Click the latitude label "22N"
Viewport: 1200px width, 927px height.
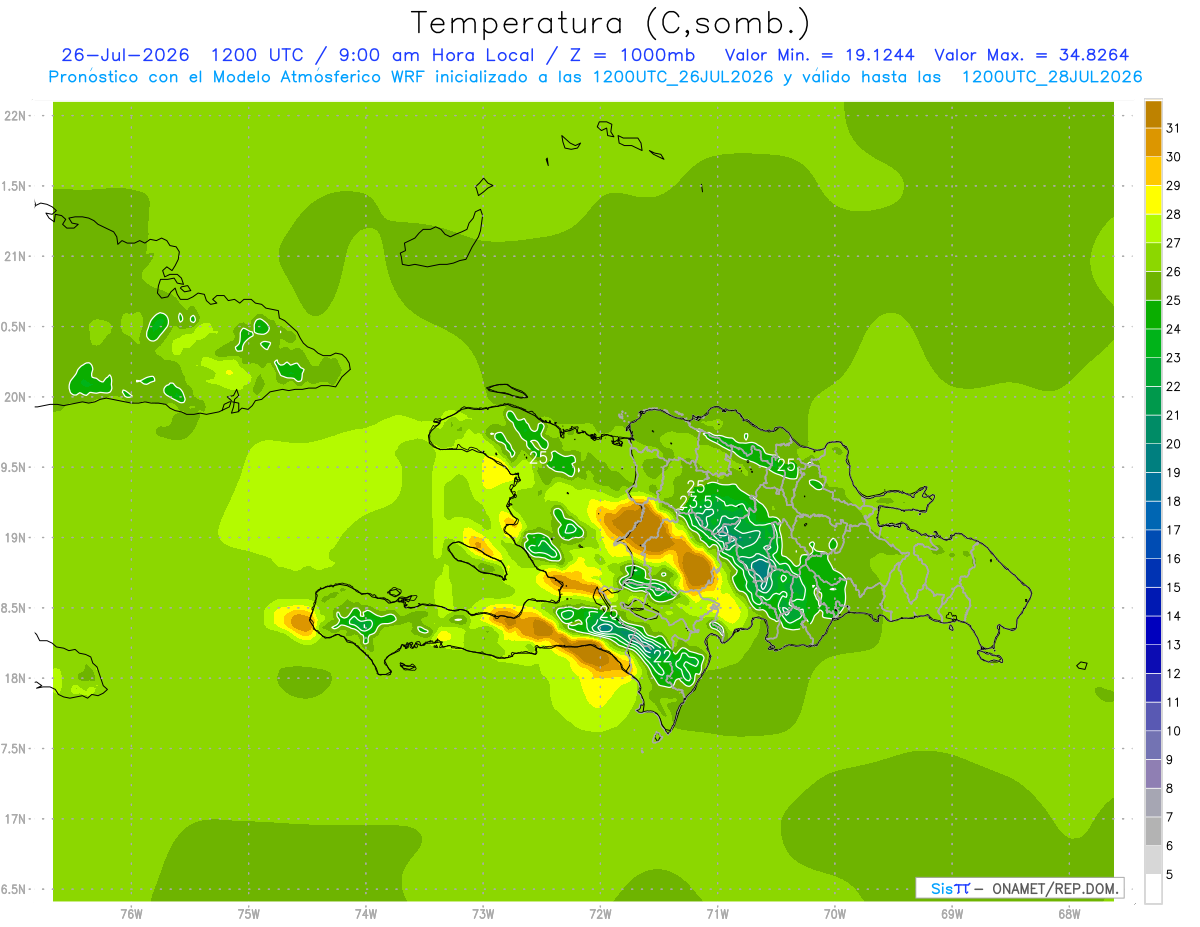[x=15, y=116]
